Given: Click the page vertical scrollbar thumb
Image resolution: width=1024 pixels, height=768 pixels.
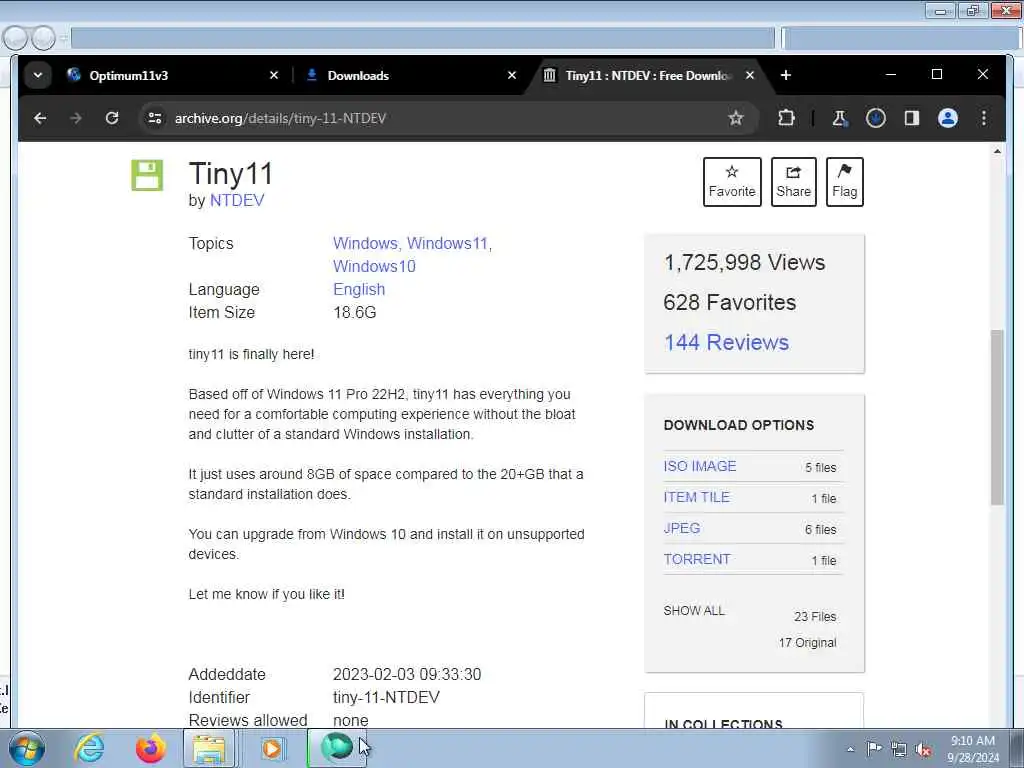Looking at the screenshot, I should click(x=997, y=418).
